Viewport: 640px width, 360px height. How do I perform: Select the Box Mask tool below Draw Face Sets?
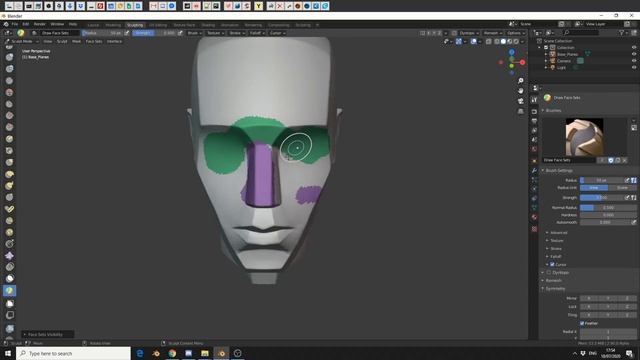(x=9, y=303)
